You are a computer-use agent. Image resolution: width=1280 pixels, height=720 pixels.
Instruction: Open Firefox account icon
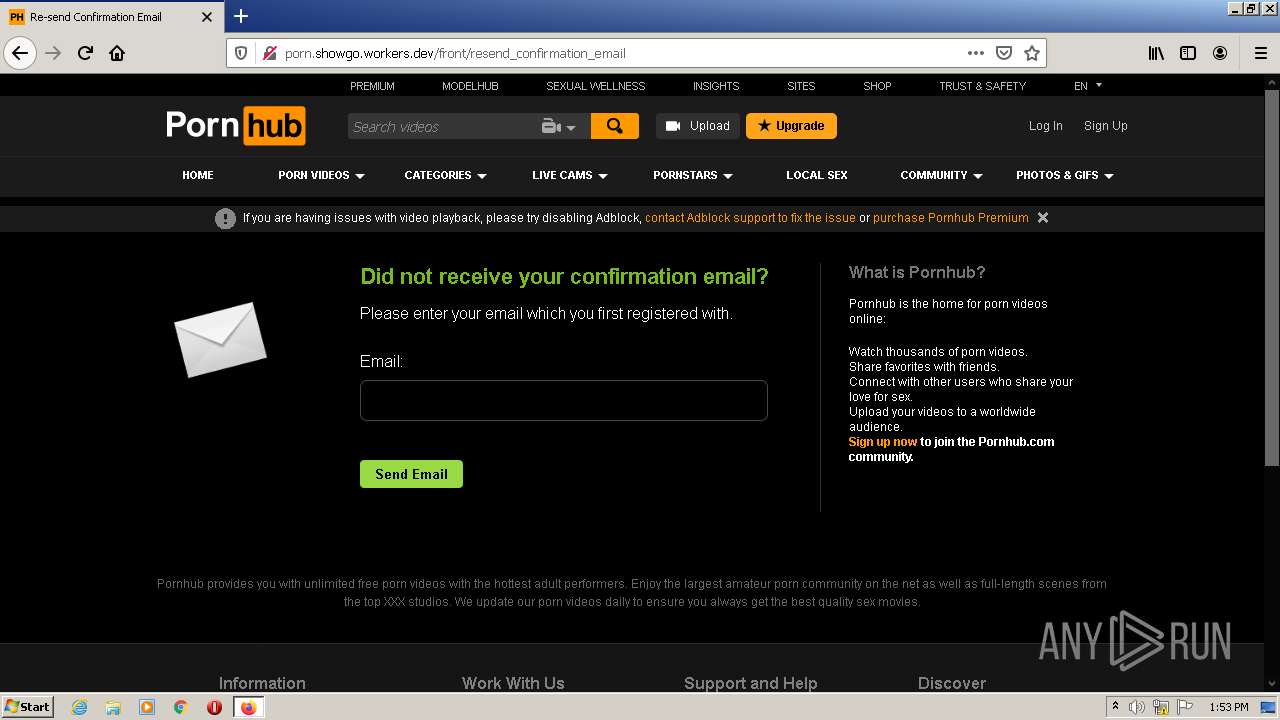(1220, 53)
